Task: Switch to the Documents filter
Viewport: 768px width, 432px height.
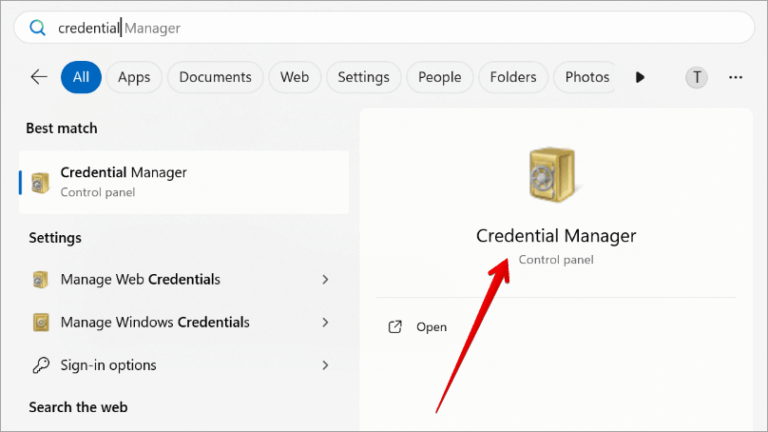Action: [x=215, y=77]
